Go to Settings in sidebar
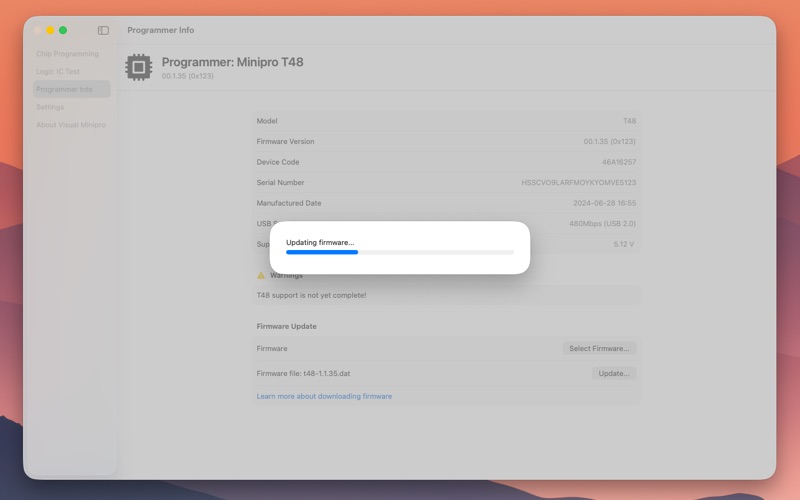Viewport: 800px width, 500px height. click(50, 107)
